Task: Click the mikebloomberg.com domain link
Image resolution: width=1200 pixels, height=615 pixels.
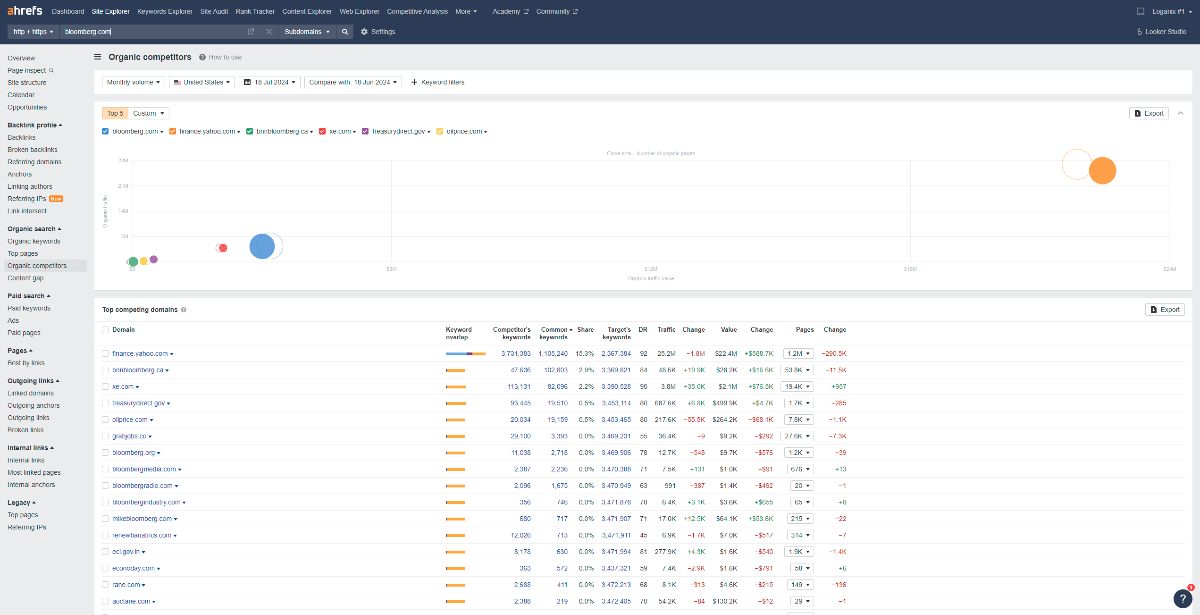Action: click(x=141, y=519)
